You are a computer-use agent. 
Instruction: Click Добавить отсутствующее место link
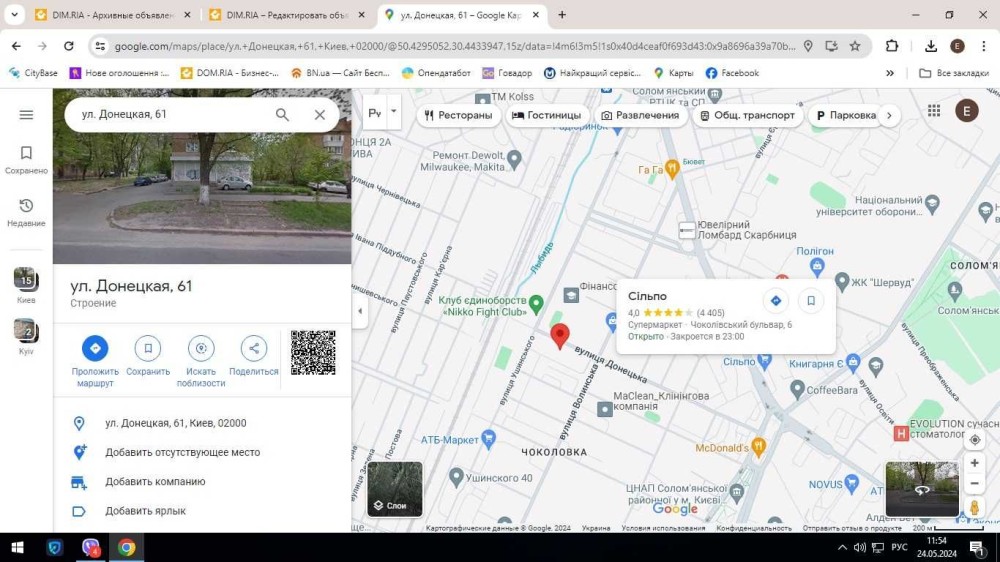pyautogui.click(x=182, y=453)
